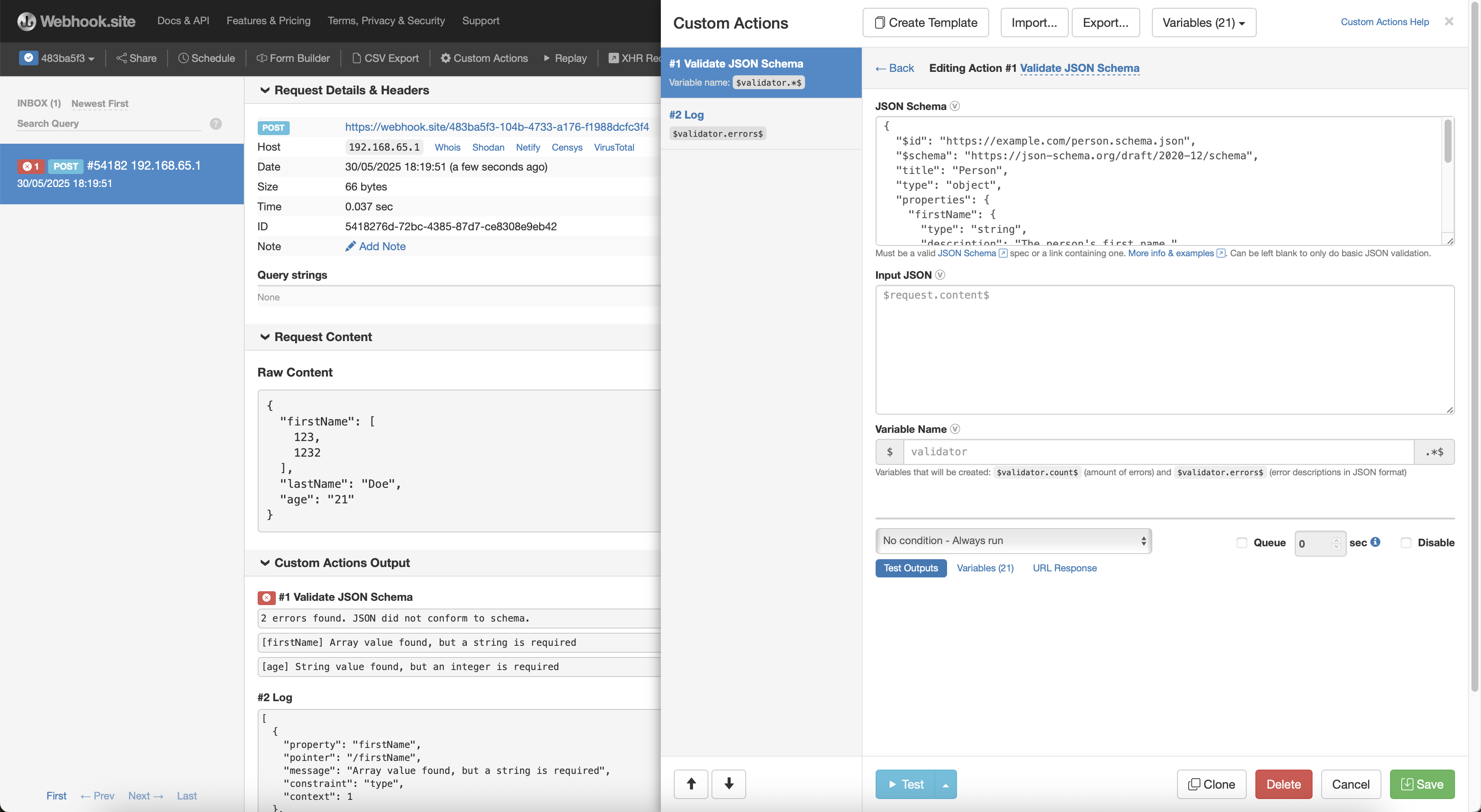Click the Export... button
The width and height of the screenshot is (1481, 812).
(x=1106, y=23)
